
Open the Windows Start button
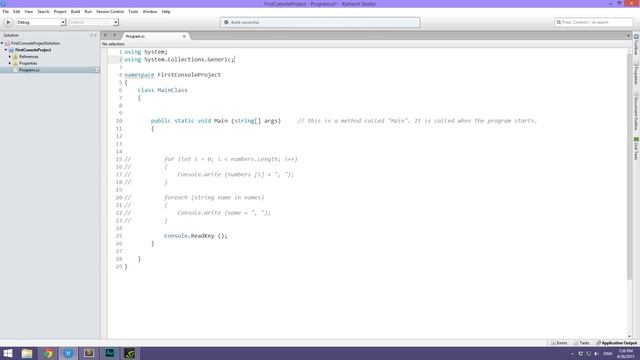click(8, 353)
